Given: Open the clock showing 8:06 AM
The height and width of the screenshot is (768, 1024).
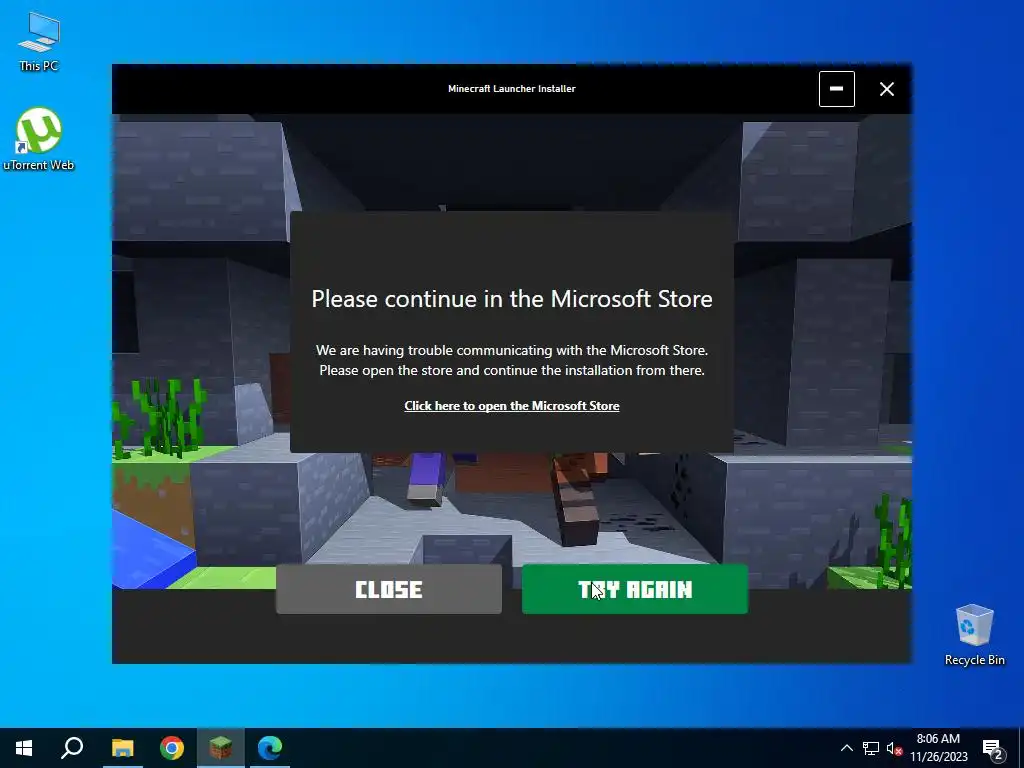Looking at the screenshot, I should point(938,748).
